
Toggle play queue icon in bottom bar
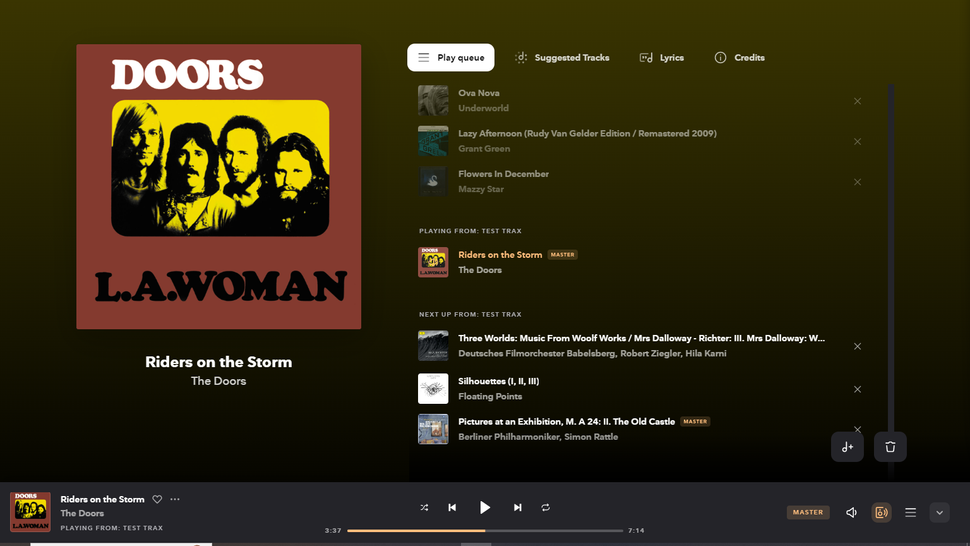[911, 512]
